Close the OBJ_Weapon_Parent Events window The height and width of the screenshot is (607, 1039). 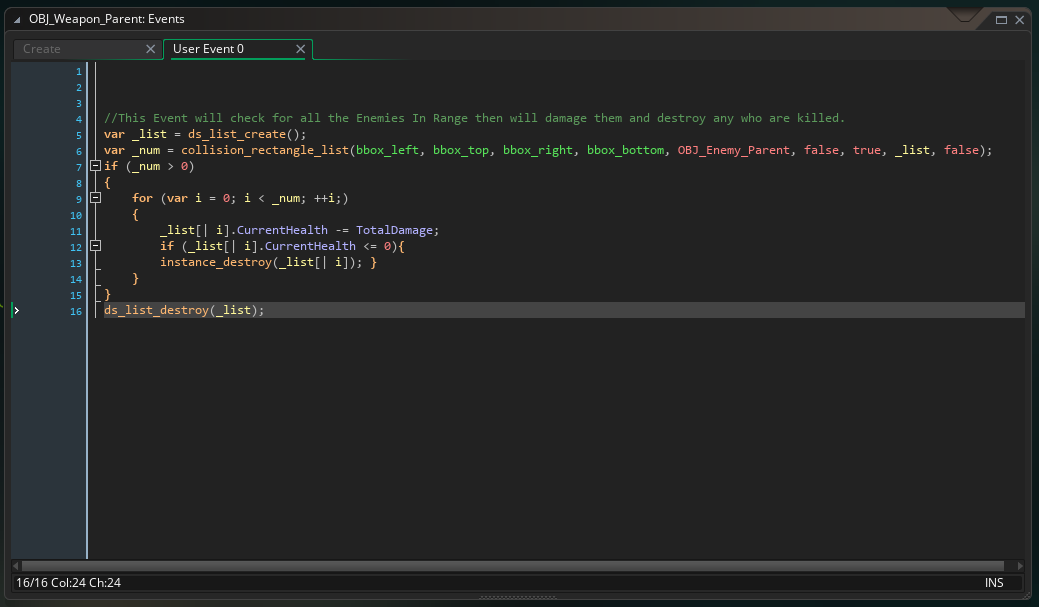(x=1020, y=19)
